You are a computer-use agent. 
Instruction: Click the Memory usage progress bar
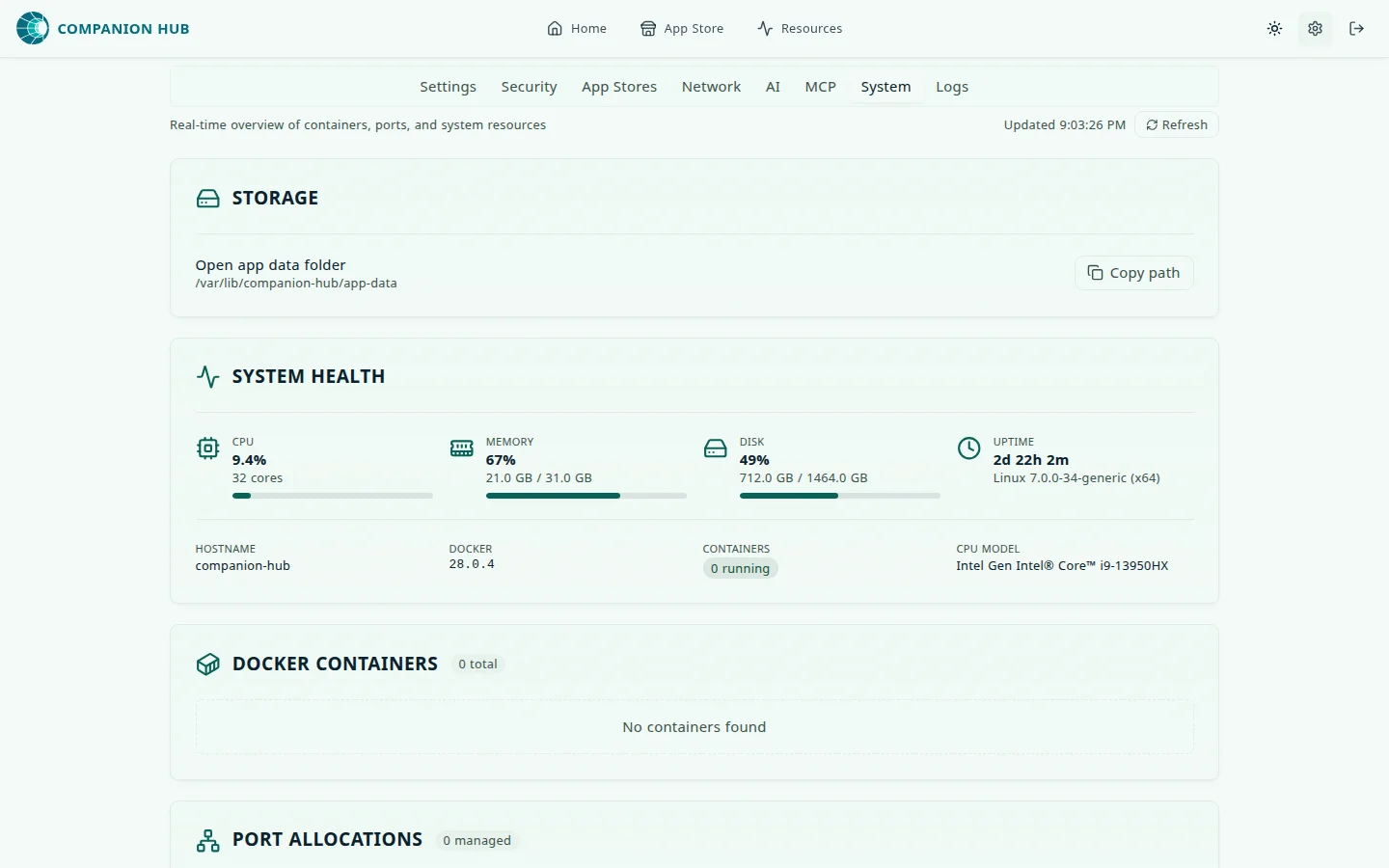[x=586, y=496]
